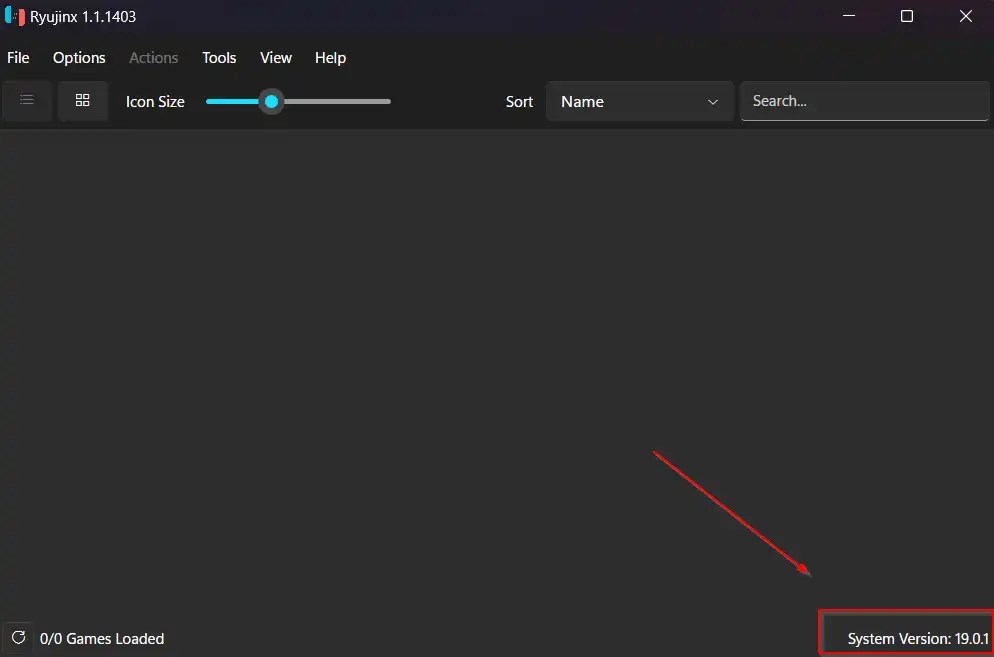Expand sorting options next to Sort
Viewport: 994px width, 657px height.
tap(640, 101)
